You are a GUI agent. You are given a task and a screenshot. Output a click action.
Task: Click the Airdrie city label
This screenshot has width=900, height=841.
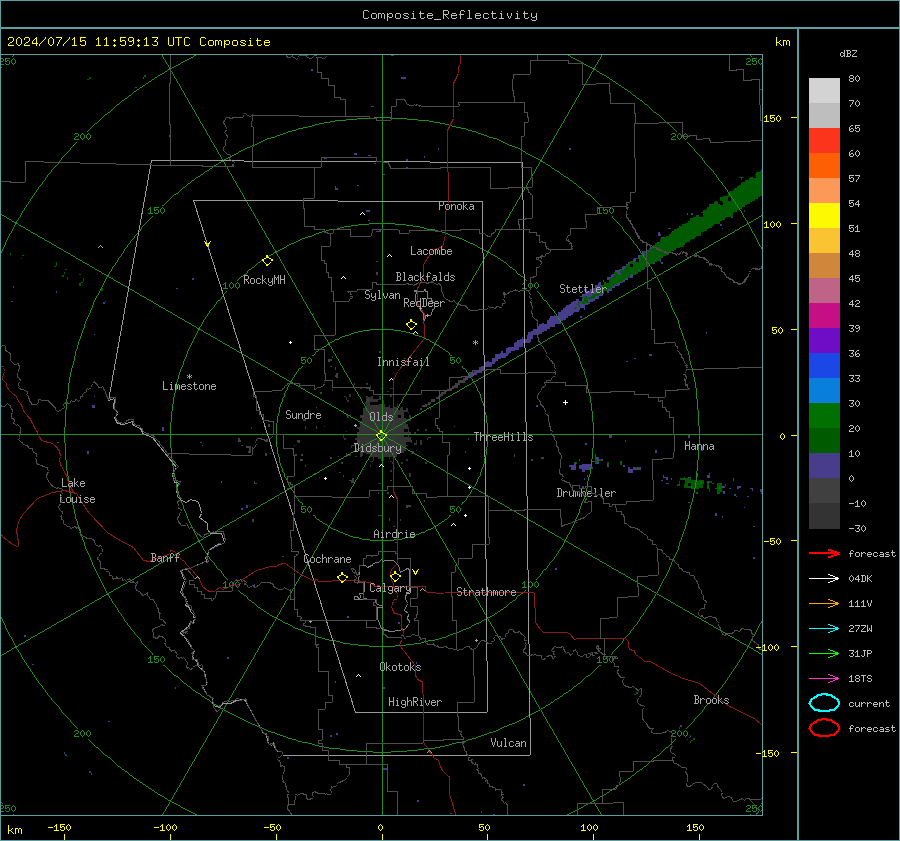pyautogui.click(x=394, y=534)
